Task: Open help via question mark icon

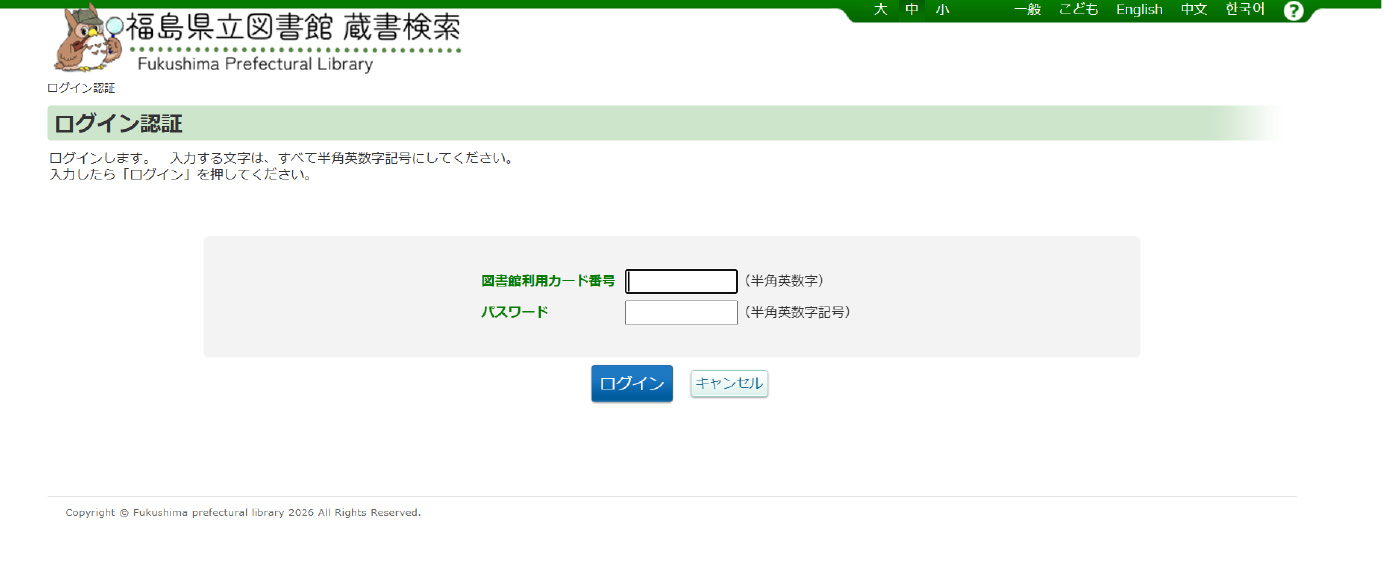Action: (1293, 11)
